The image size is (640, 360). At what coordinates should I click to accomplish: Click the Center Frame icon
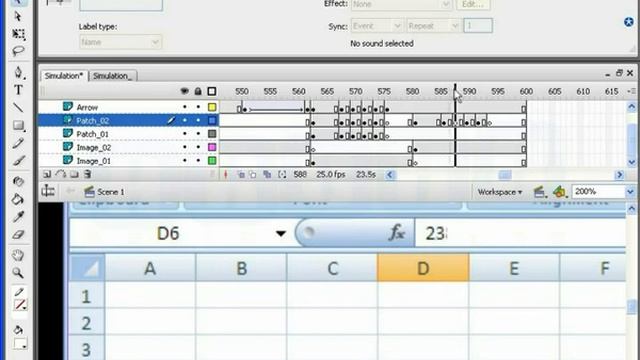(x=226, y=175)
